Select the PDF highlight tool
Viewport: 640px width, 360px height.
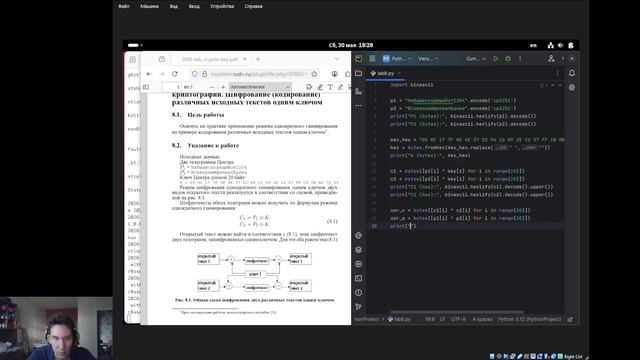pos(320,87)
